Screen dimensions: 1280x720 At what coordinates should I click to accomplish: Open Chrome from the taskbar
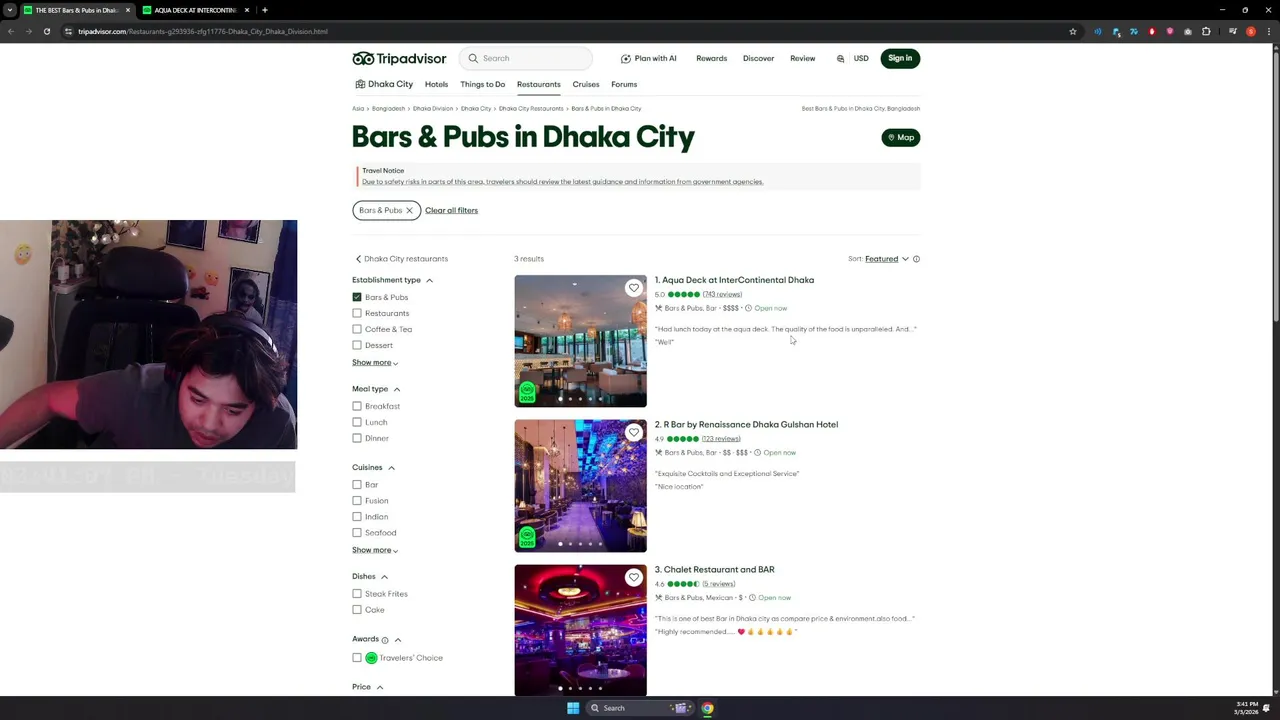[x=707, y=708]
